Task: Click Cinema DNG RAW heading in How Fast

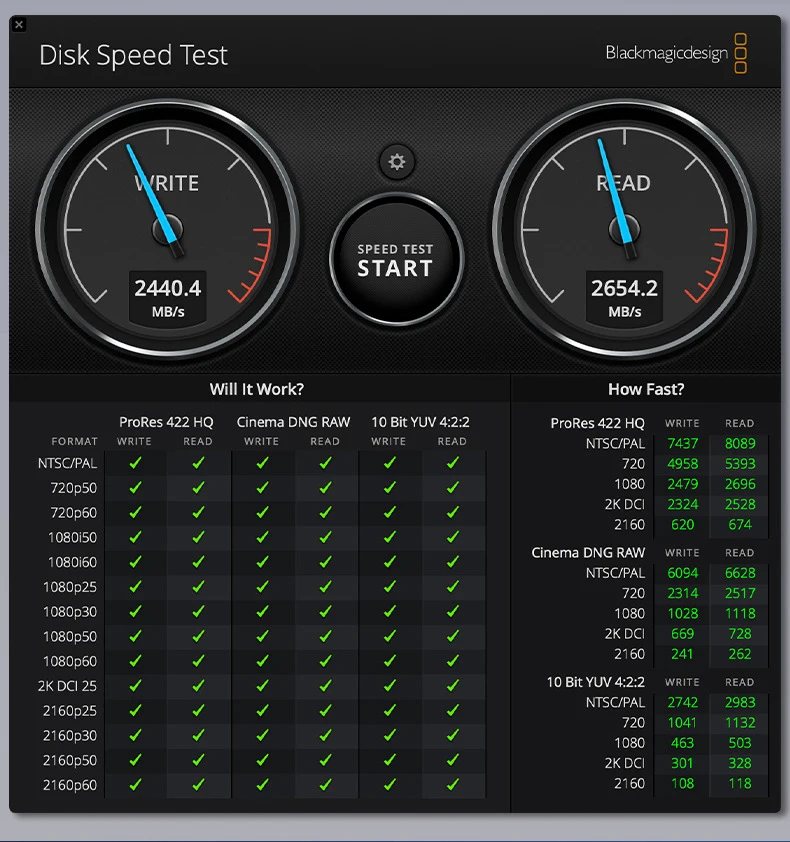Action: pyautogui.click(x=588, y=553)
